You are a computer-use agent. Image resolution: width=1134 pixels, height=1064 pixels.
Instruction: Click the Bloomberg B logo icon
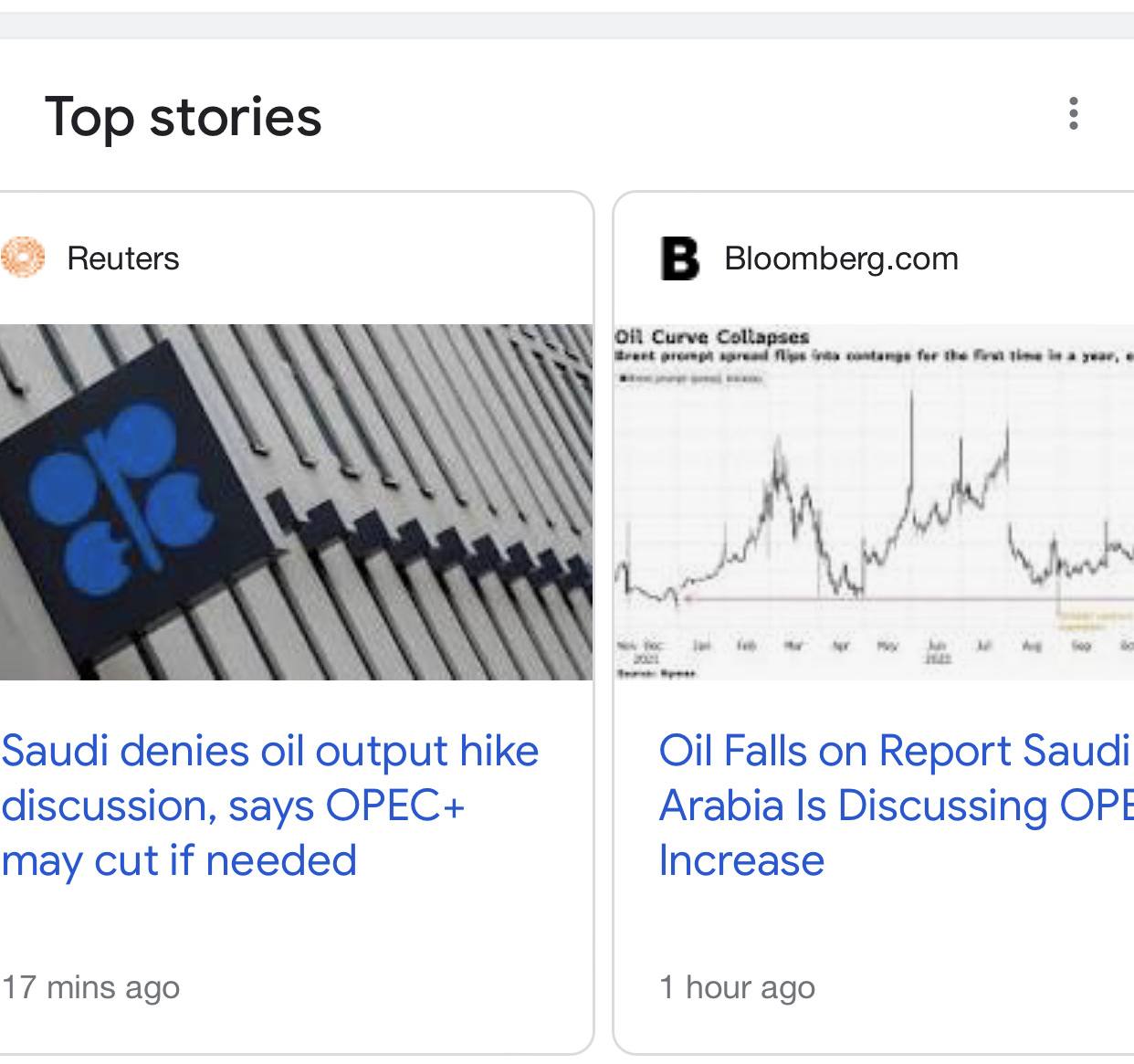(x=679, y=258)
